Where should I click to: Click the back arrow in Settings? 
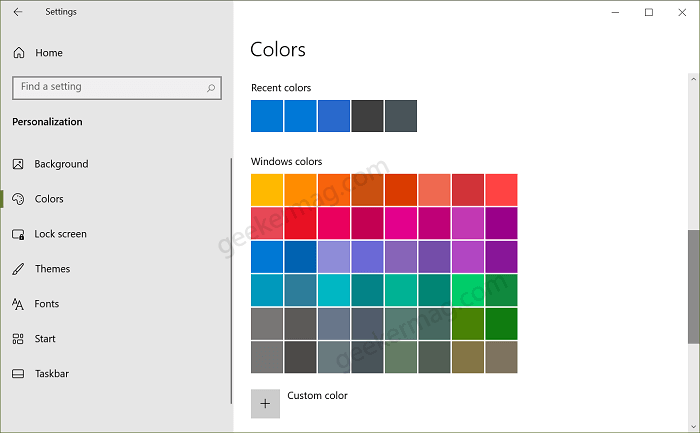pos(18,12)
